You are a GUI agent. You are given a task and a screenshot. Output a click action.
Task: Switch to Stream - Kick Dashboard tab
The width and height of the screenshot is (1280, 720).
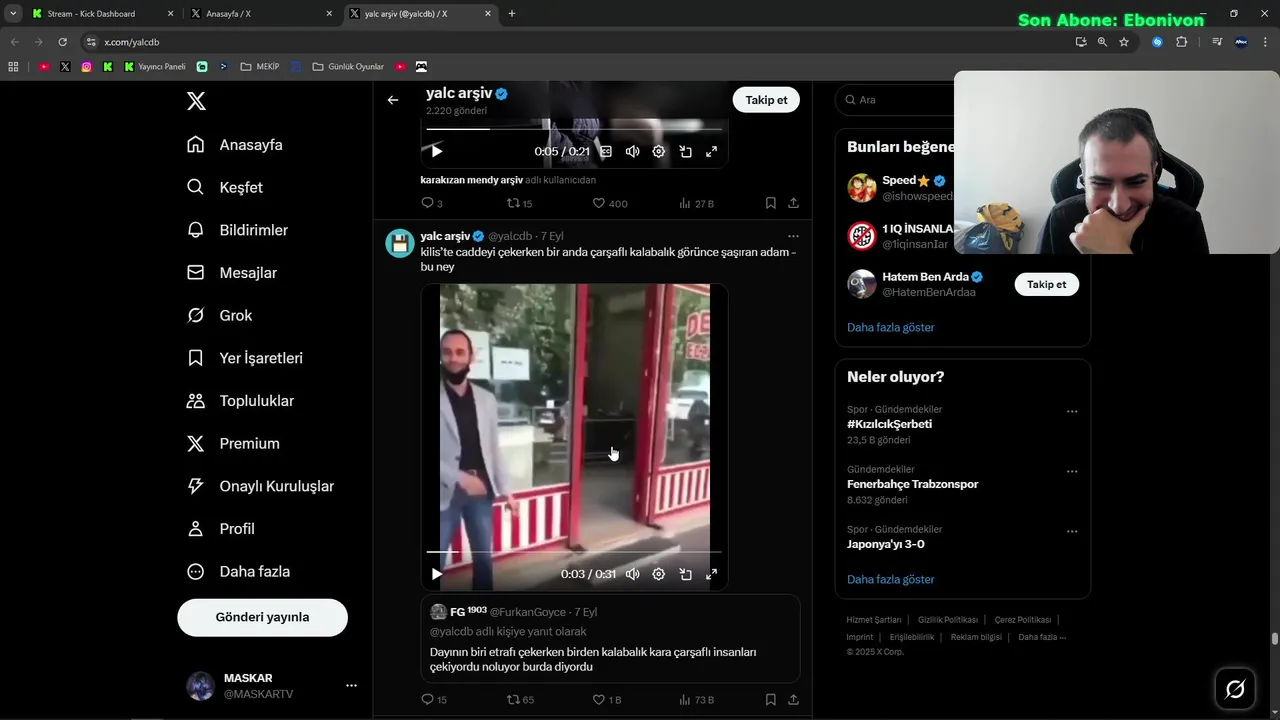click(x=103, y=14)
